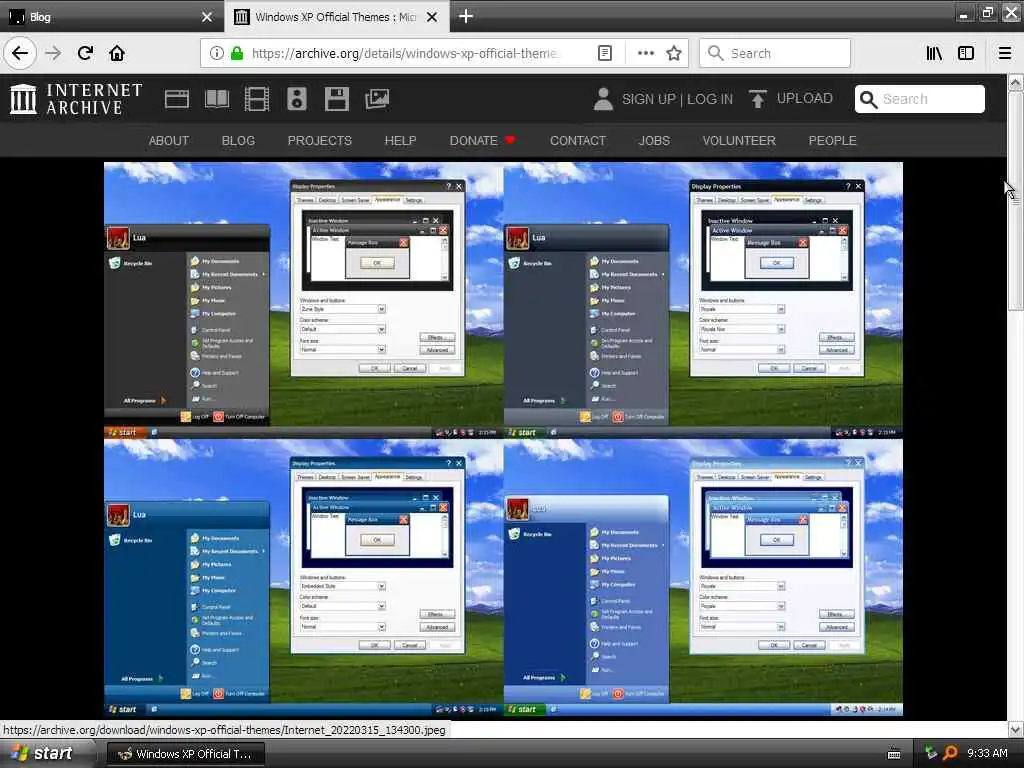Show the sidebars icon
The image size is (1024, 768).
pyautogui.click(x=966, y=54)
